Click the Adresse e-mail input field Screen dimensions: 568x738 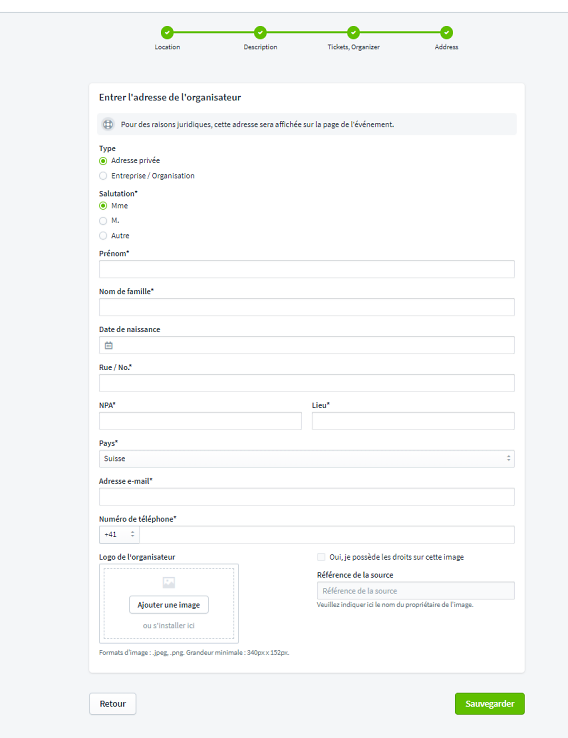point(307,497)
